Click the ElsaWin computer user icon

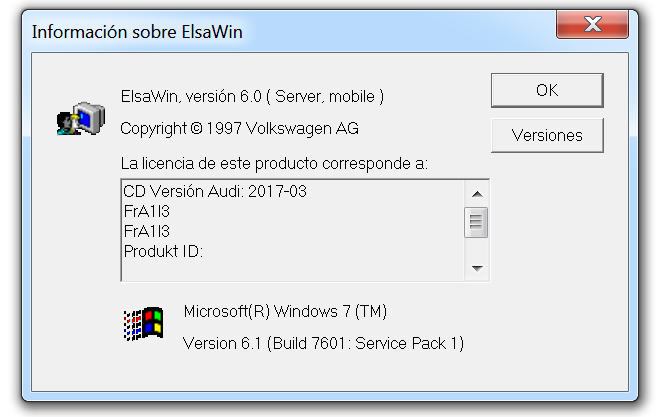(x=81, y=119)
